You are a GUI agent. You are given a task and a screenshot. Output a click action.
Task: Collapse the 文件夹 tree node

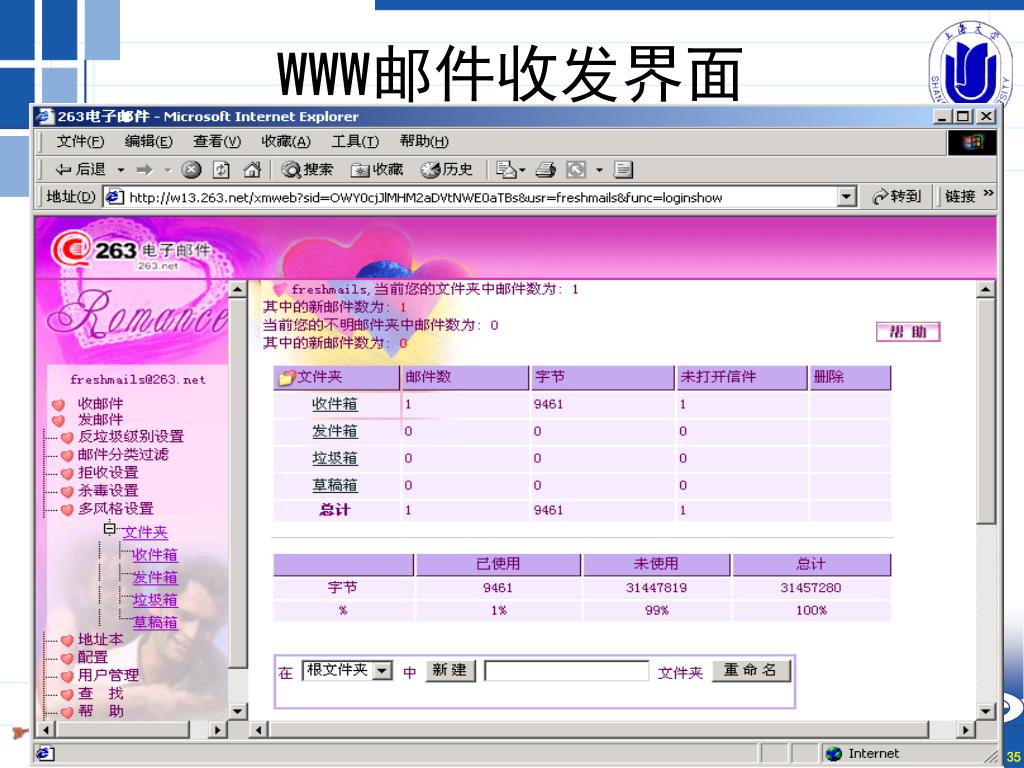[110, 528]
